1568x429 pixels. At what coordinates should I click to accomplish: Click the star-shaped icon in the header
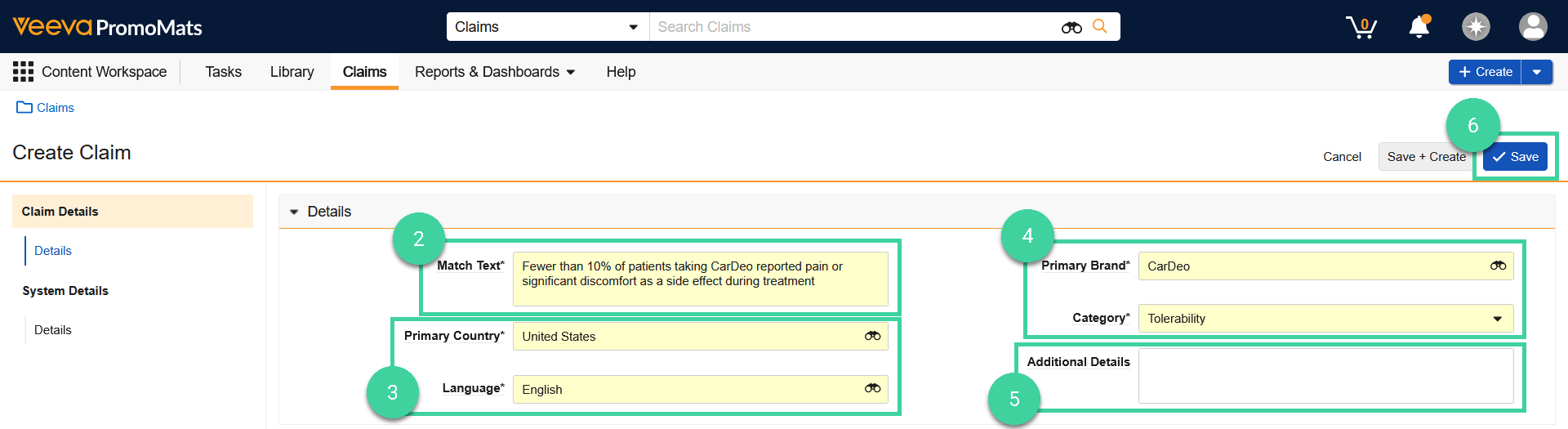[1476, 27]
